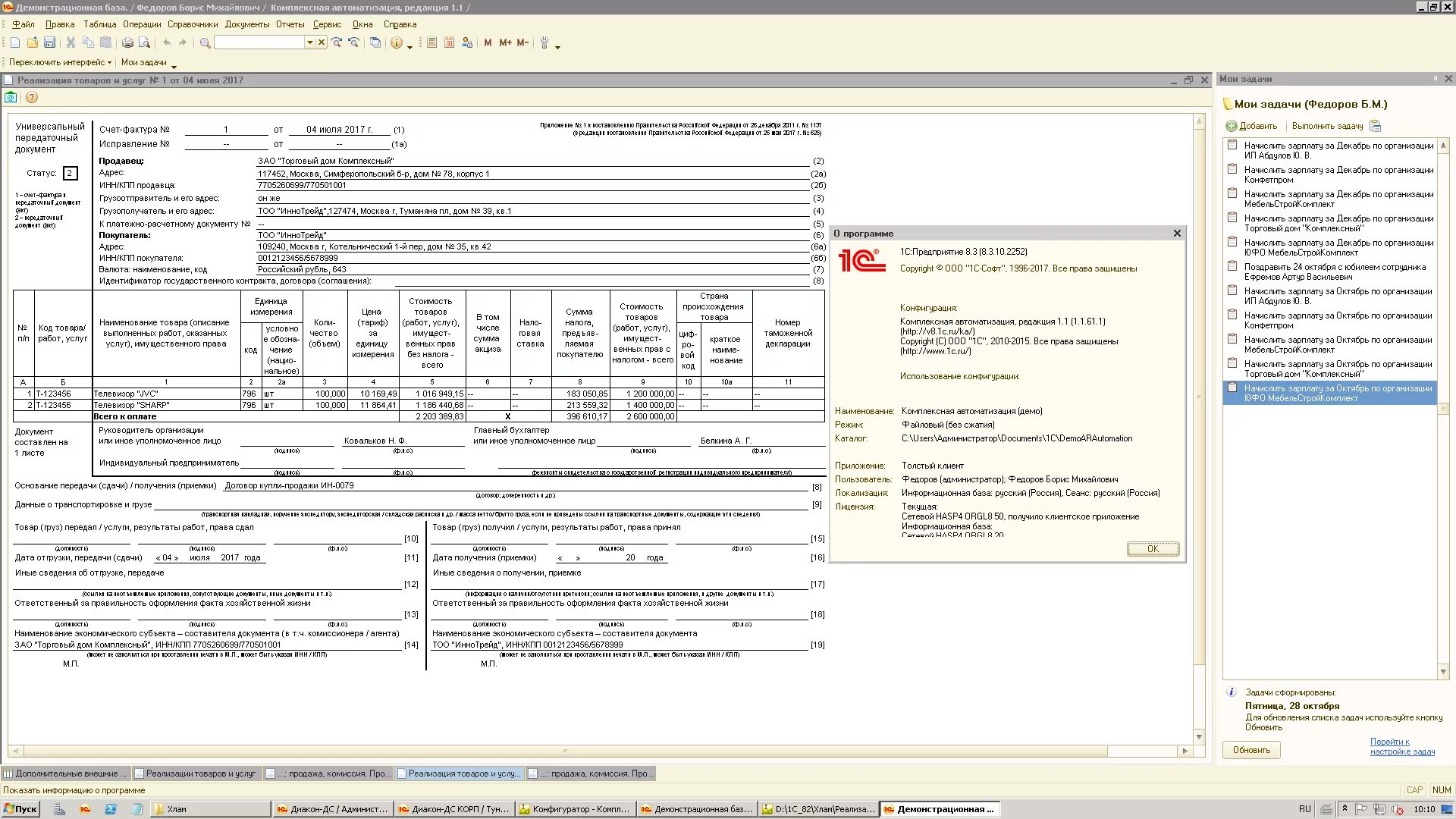This screenshot has width=1456, height=819.
Task: Click the RU language indicator in tray
Action: (1304, 809)
